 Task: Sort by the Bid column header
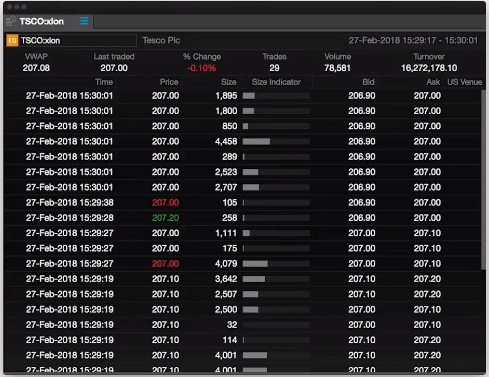tap(368, 82)
